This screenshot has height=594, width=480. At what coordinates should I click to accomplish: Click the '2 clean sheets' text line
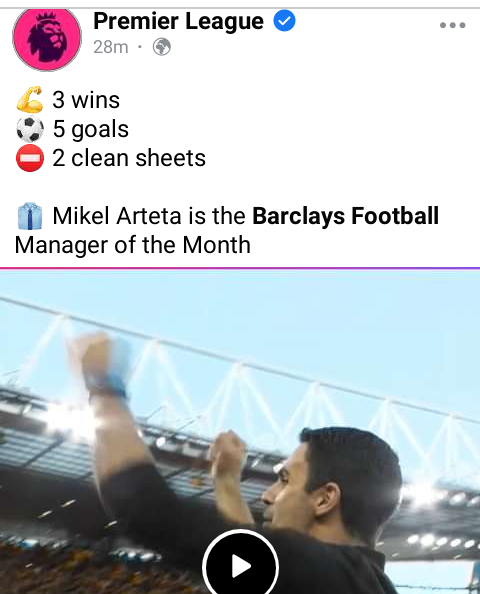[x=129, y=158]
